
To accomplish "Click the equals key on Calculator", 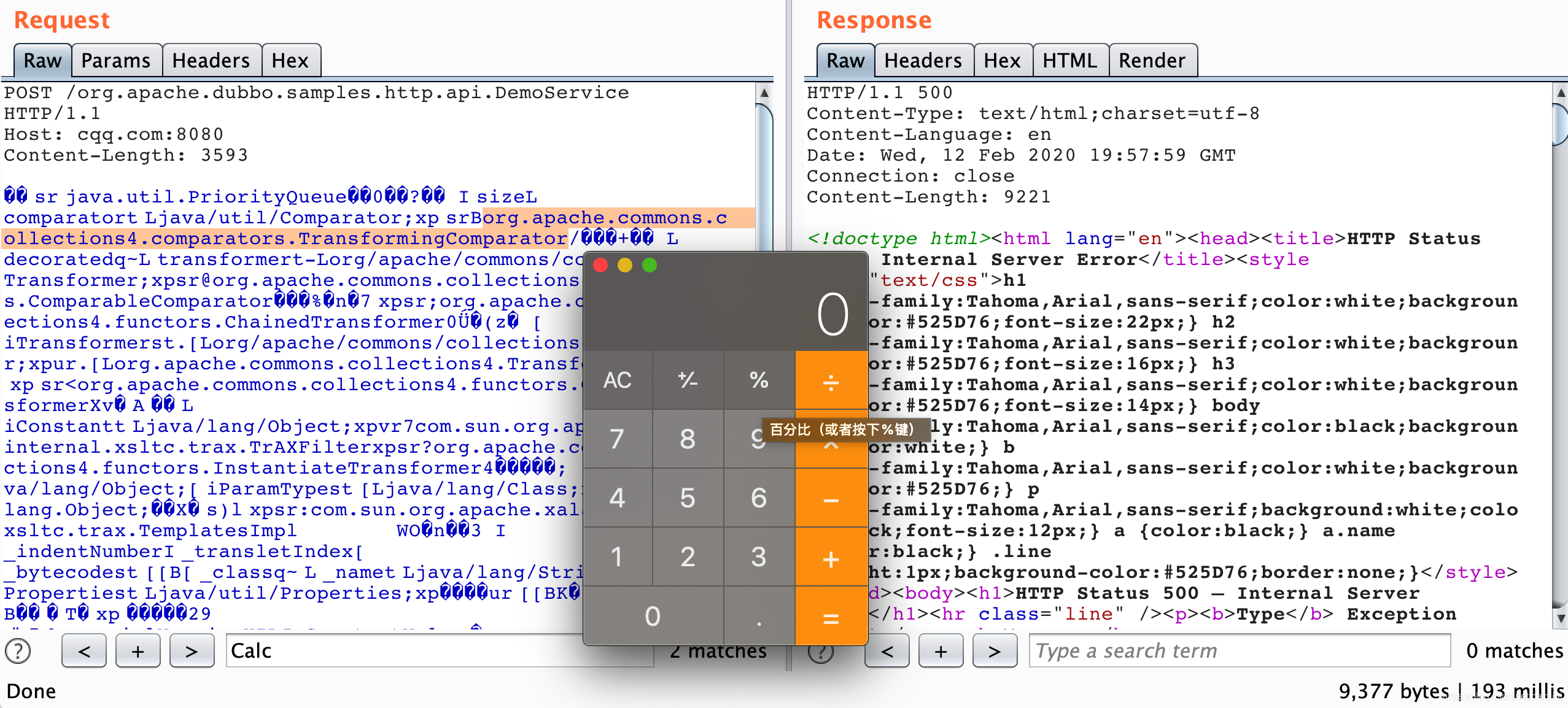I will click(x=831, y=615).
